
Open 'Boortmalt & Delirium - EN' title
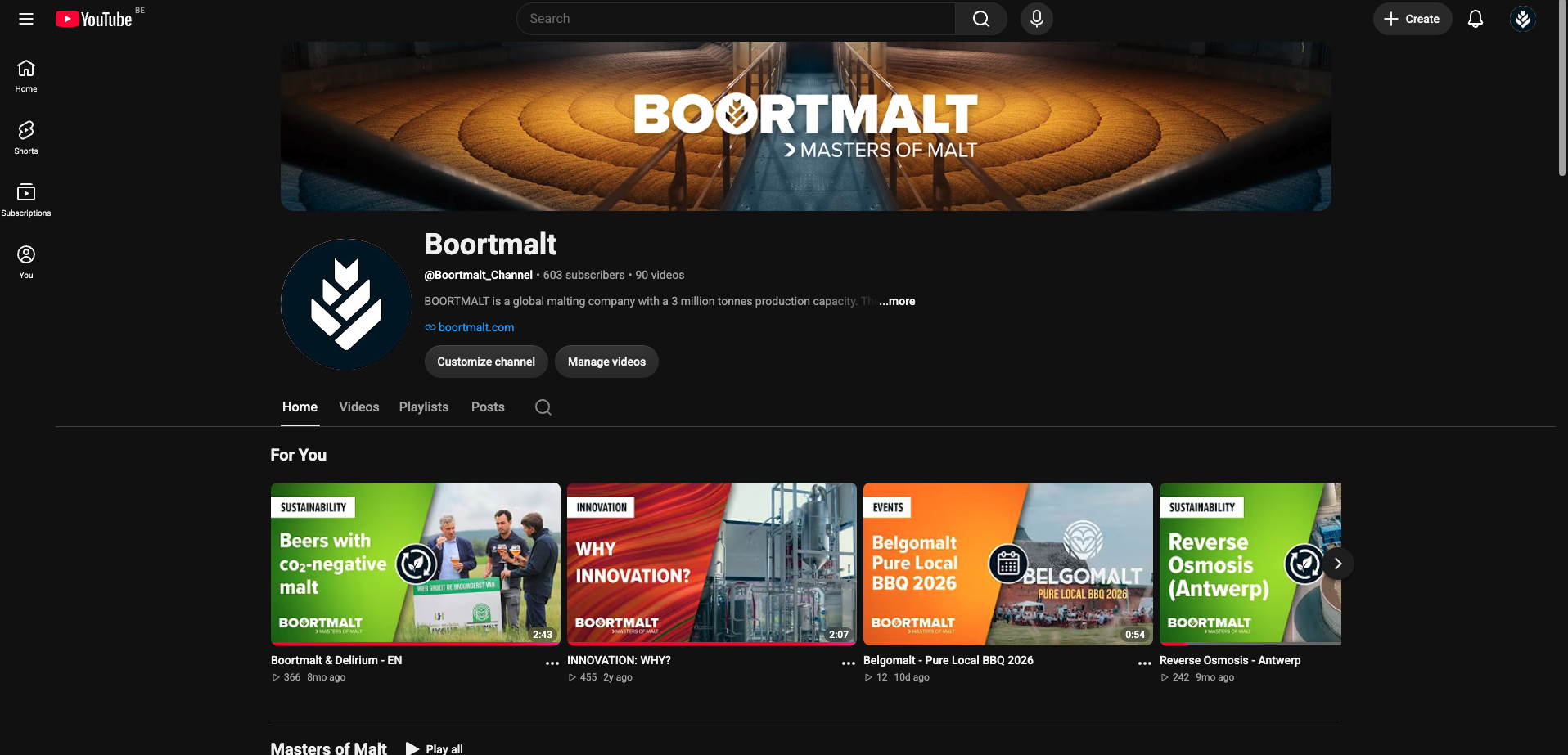click(x=336, y=660)
